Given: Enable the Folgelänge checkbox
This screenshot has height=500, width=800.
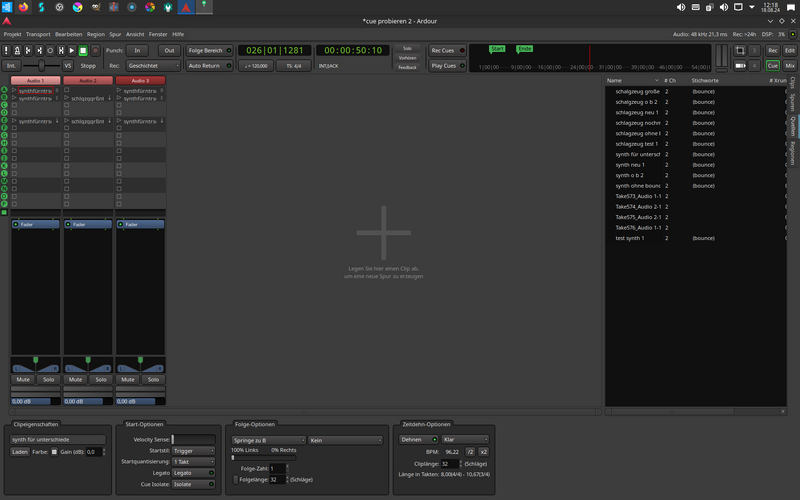Looking at the screenshot, I should [235, 480].
